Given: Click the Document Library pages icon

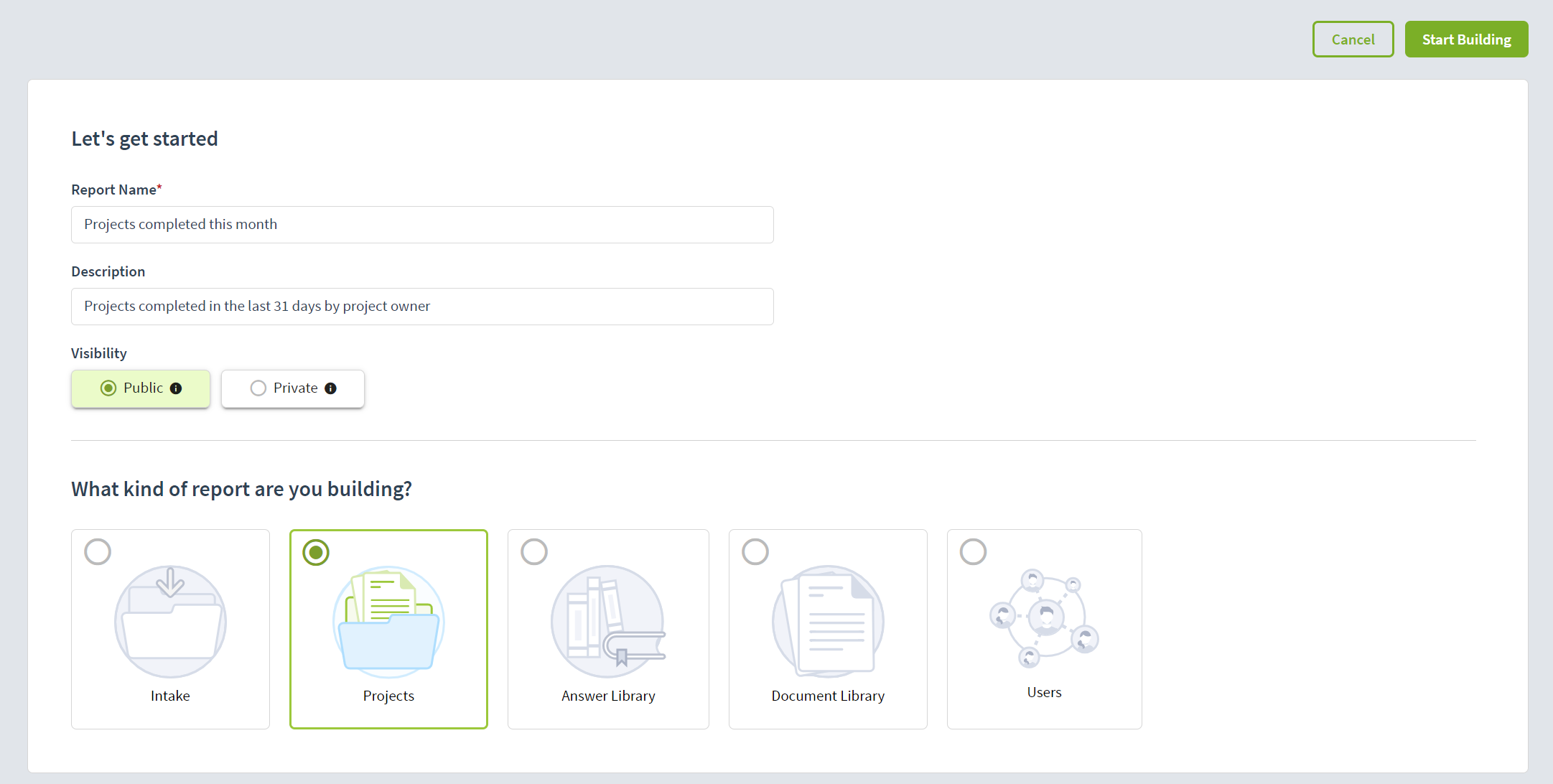Looking at the screenshot, I should (828, 621).
